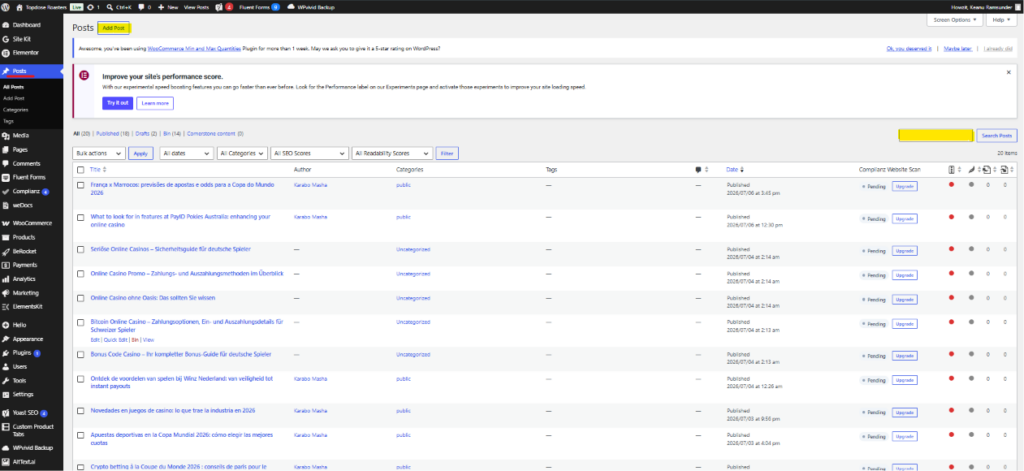
Task: Open the Topdose Roasters site home icon
Action: click(x=19, y=7)
